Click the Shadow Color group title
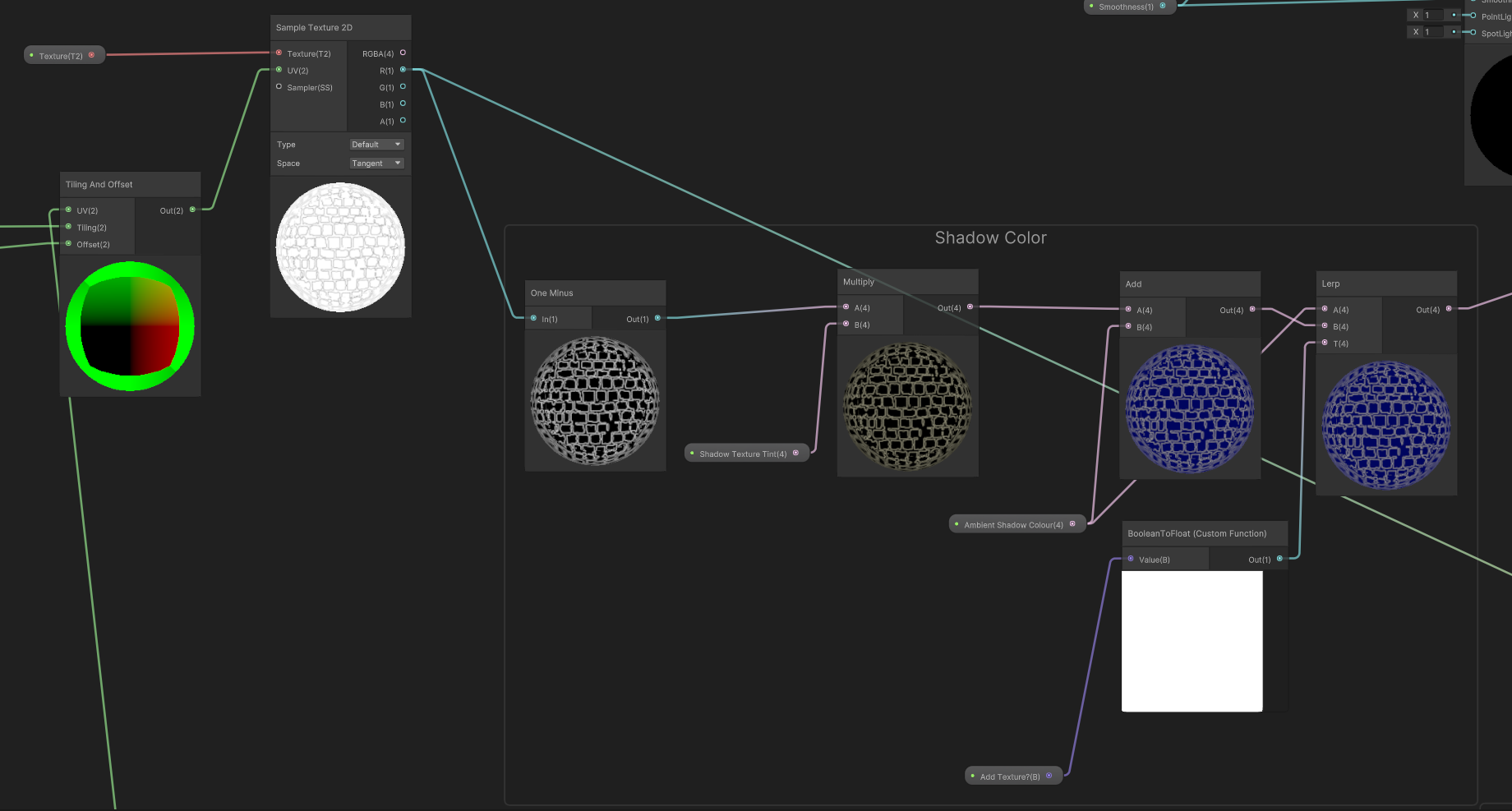Image resolution: width=1512 pixels, height=811 pixels. click(990, 238)
